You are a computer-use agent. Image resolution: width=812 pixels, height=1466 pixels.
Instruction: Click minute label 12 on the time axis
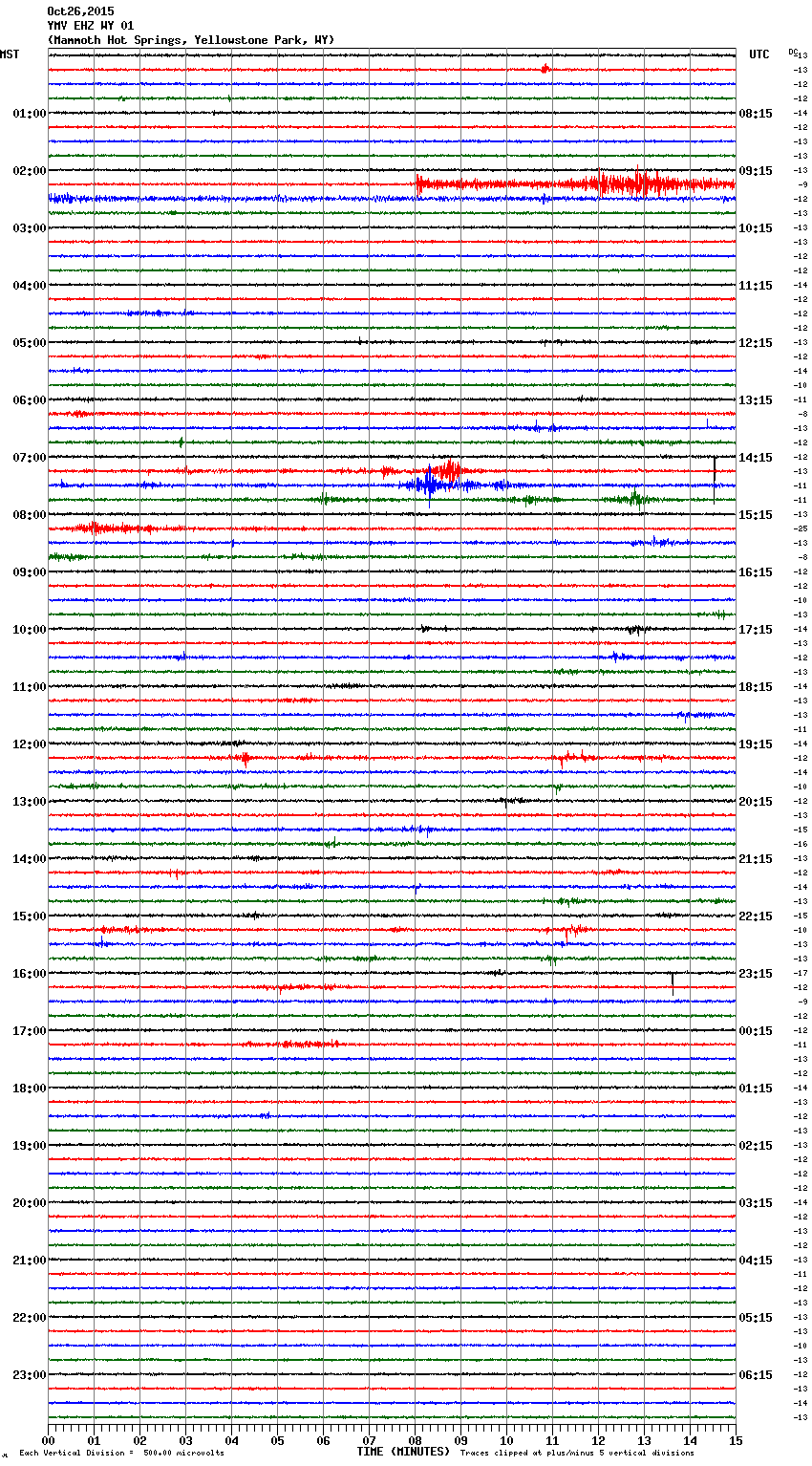(x=599, y=1440)
